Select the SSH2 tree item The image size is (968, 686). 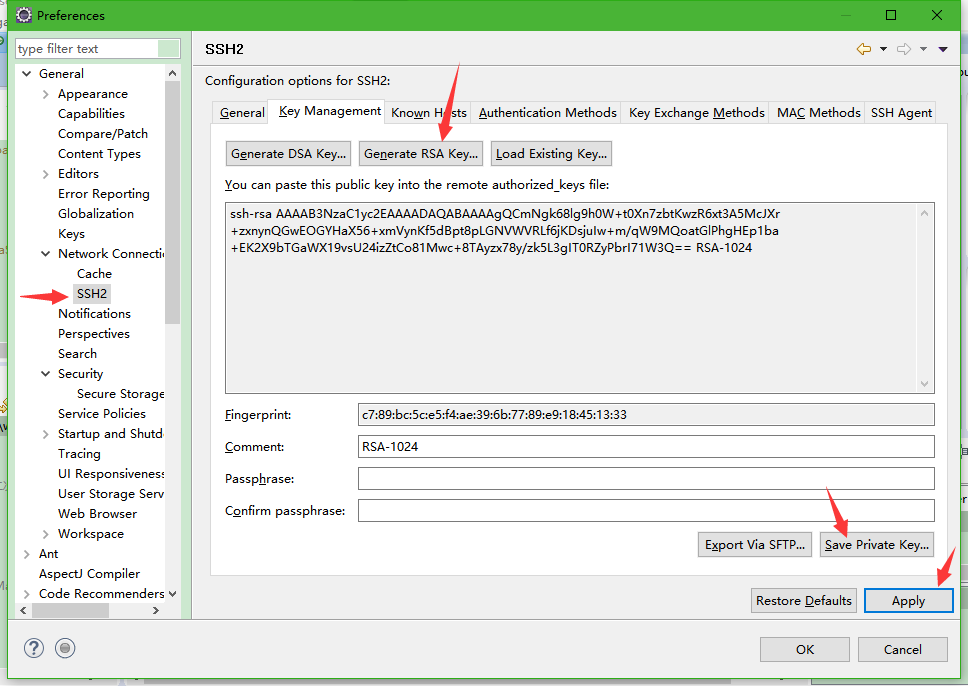[92, 293]
